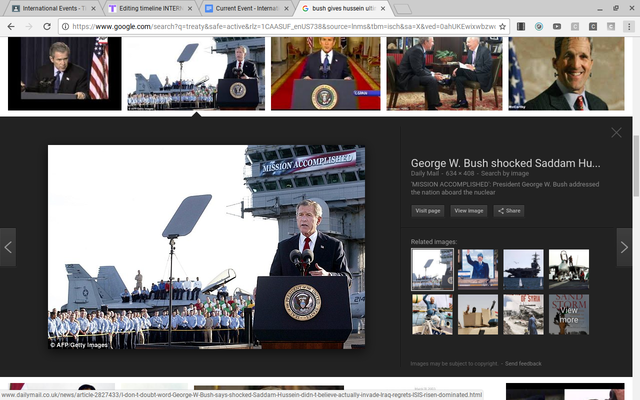The height and width of the screenshot is (400, 640).
Task: Select result thumbnail of Bush on aircraft carrier
Action: point(196,73)
